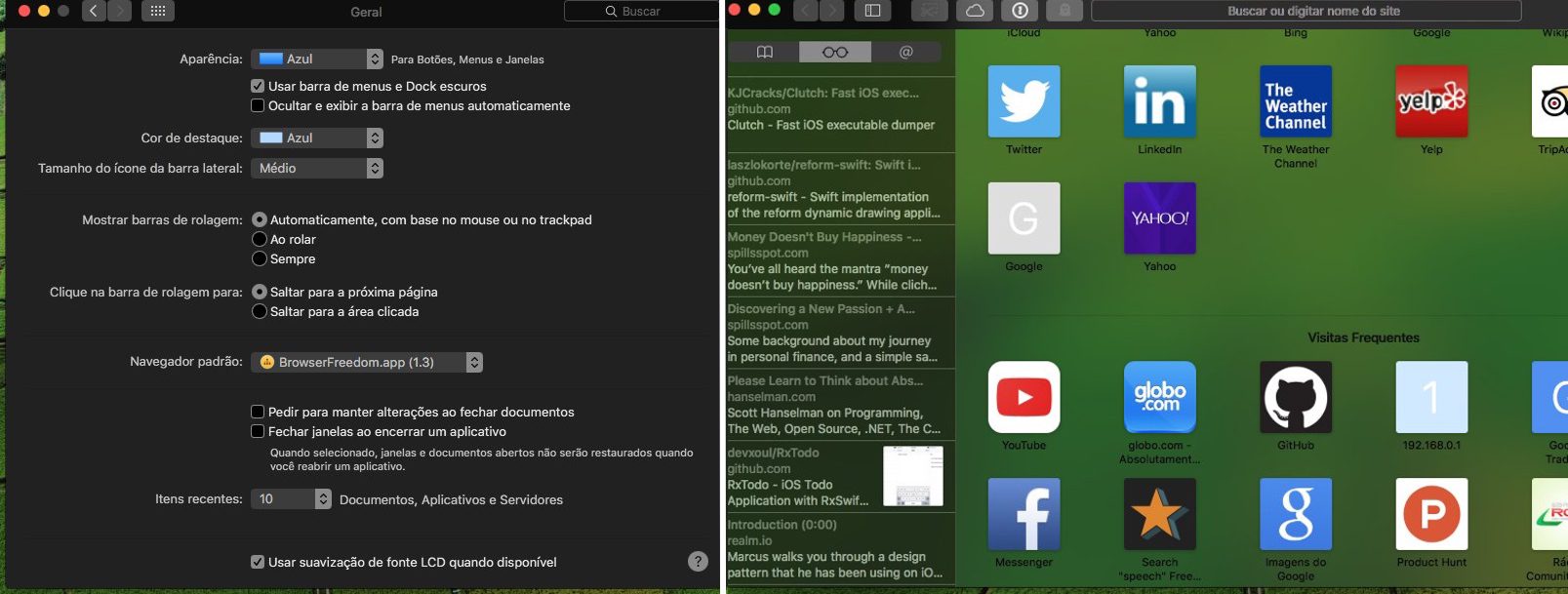Open Discovering a New Passion article
The height and width of the screenshot is (594, 1568).
click(x=840, y=333)
